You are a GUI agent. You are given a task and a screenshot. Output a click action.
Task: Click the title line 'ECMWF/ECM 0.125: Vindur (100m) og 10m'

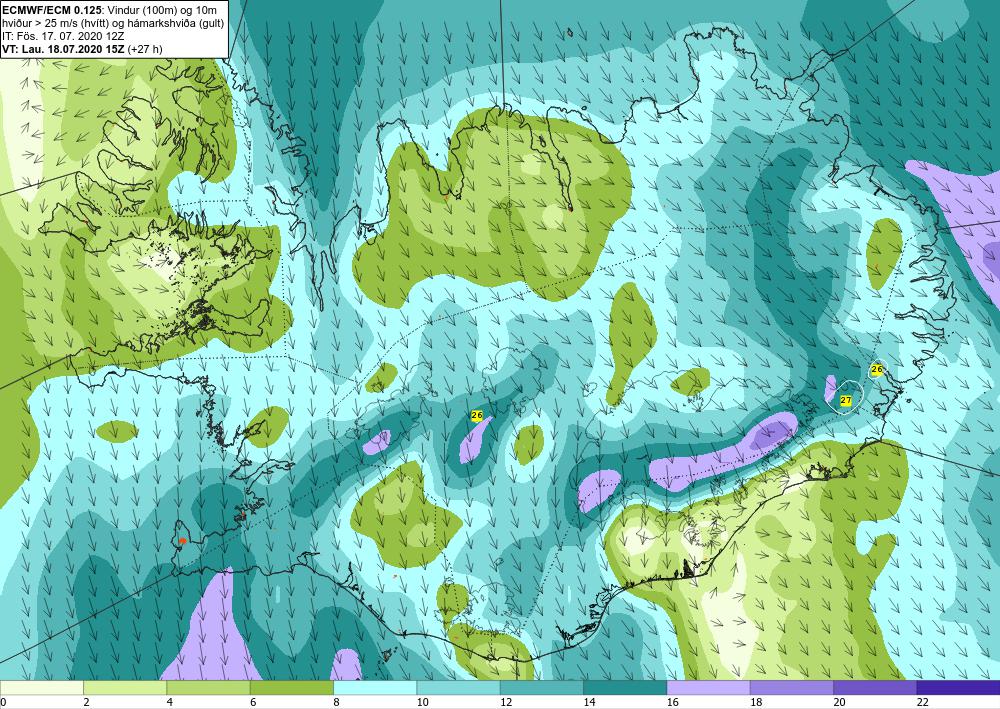point(109,10)
